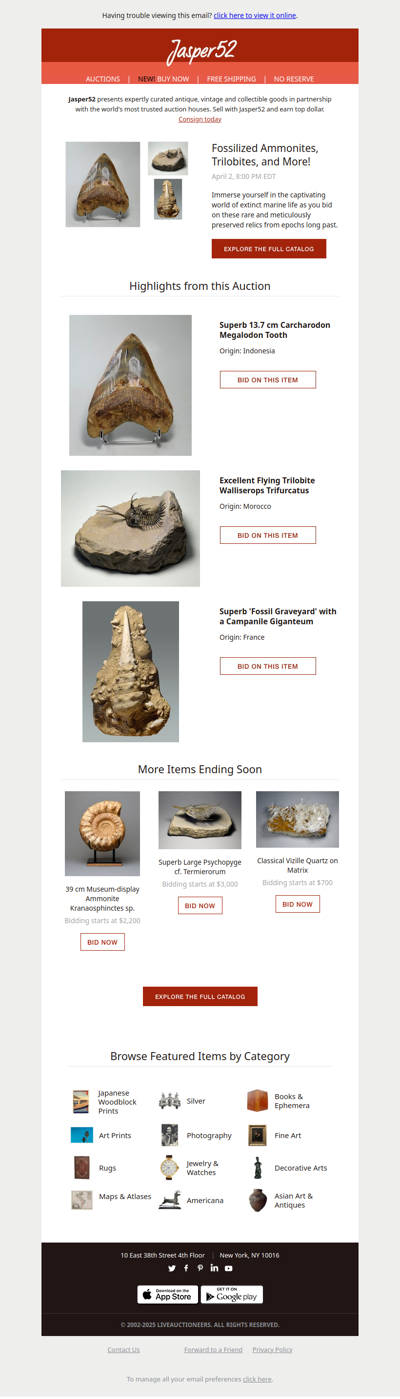Bid on the Megalodon Tooth item
400x1399 pixels.
coord(268,380)
